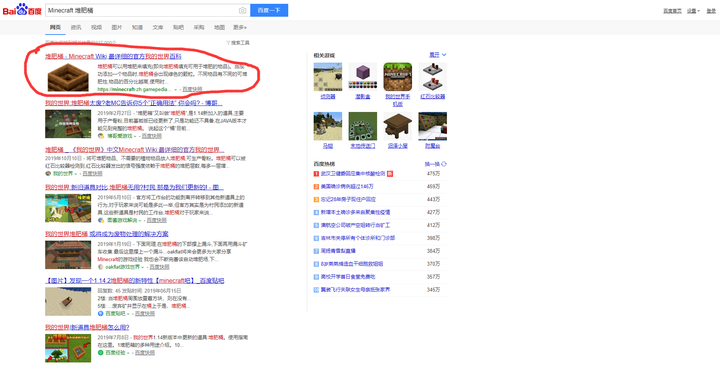Click the 百度一下 search button
Image resolution: width=720 pixels, height=367 pixels.
[x=269, y=10]
